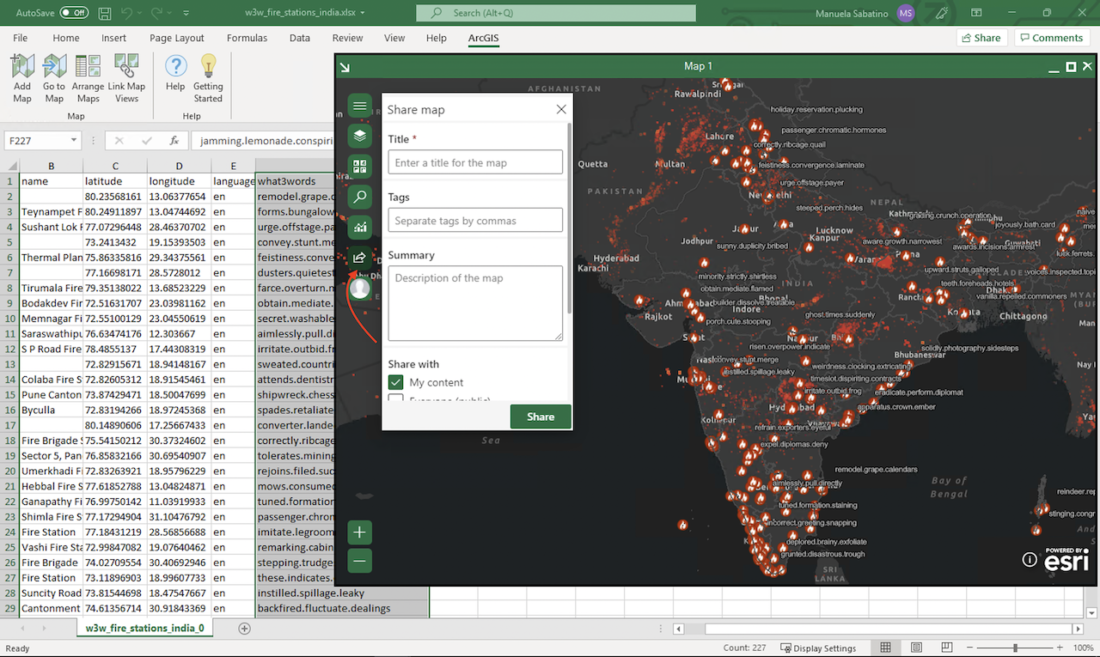Click the Excel Save icon
1100x657 pixels.
(105, 13)
